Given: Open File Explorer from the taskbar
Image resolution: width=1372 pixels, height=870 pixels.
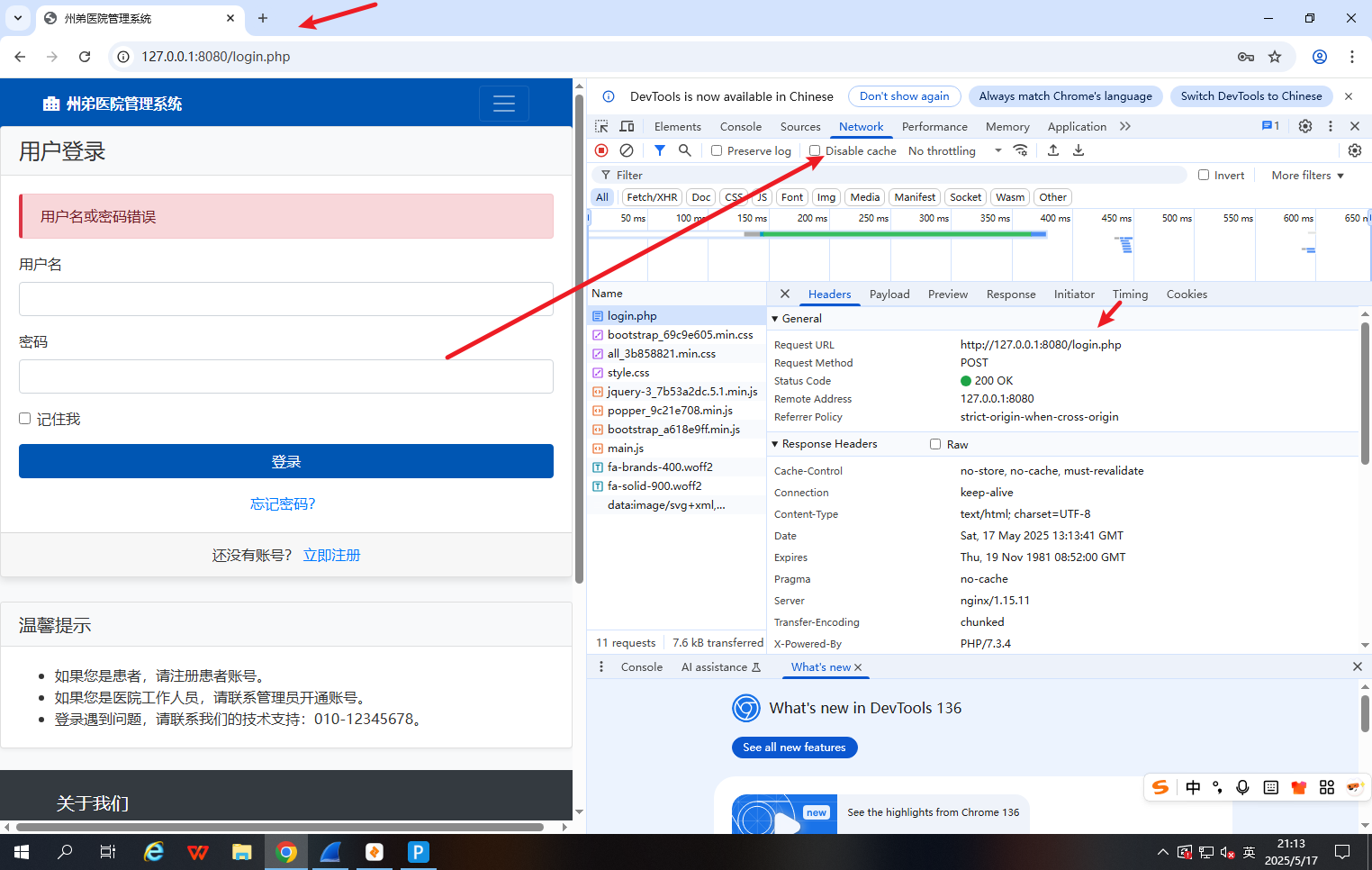Looking at the screenshot, I should 242,851.
